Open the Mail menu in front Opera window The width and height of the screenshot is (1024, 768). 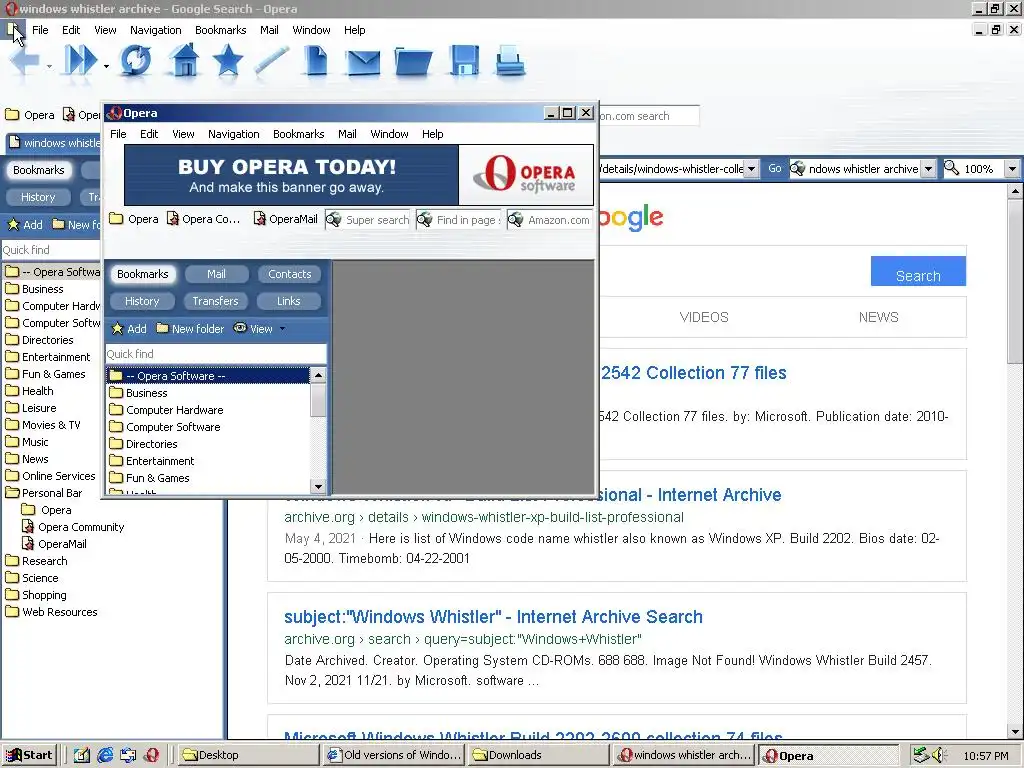(347, 134)
